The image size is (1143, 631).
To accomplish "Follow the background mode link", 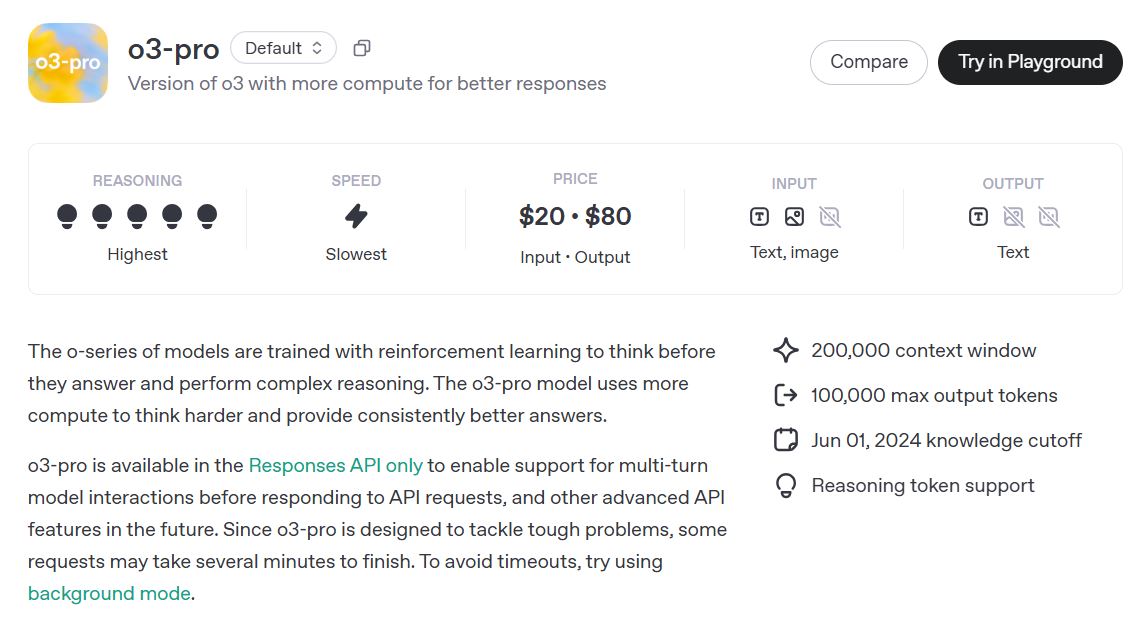I will 109,593.
